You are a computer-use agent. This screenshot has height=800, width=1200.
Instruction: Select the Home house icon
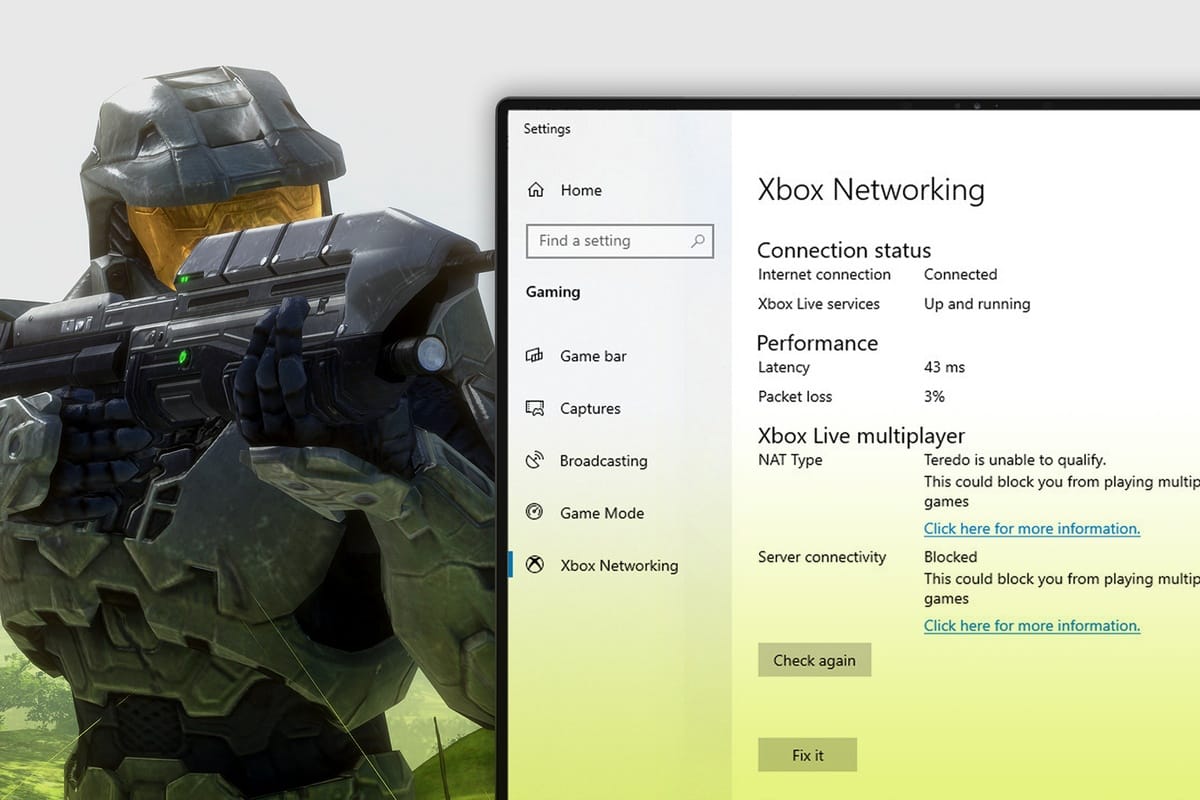(538, 190)
